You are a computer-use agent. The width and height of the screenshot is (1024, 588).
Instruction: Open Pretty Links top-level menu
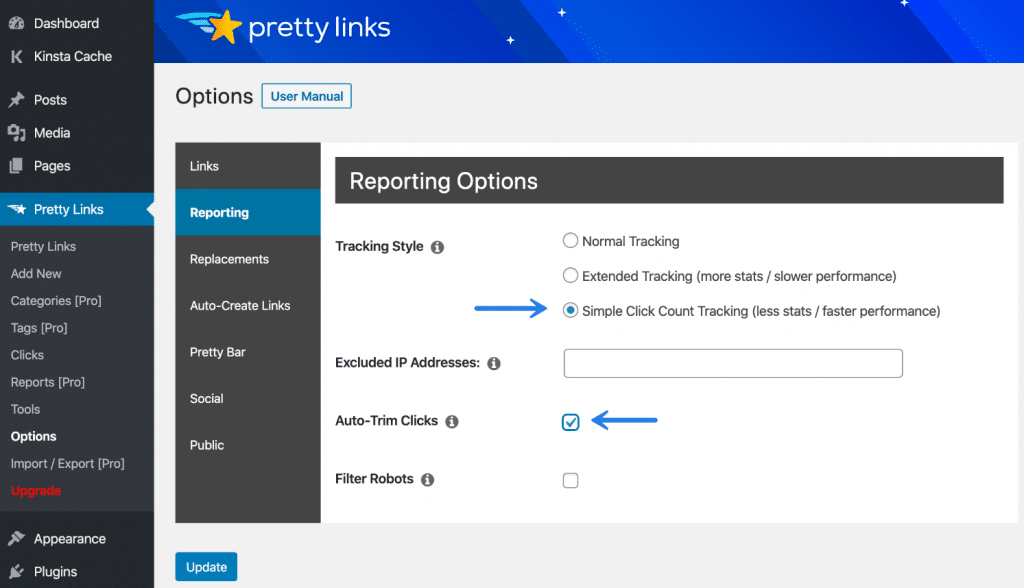coord(77,209)
